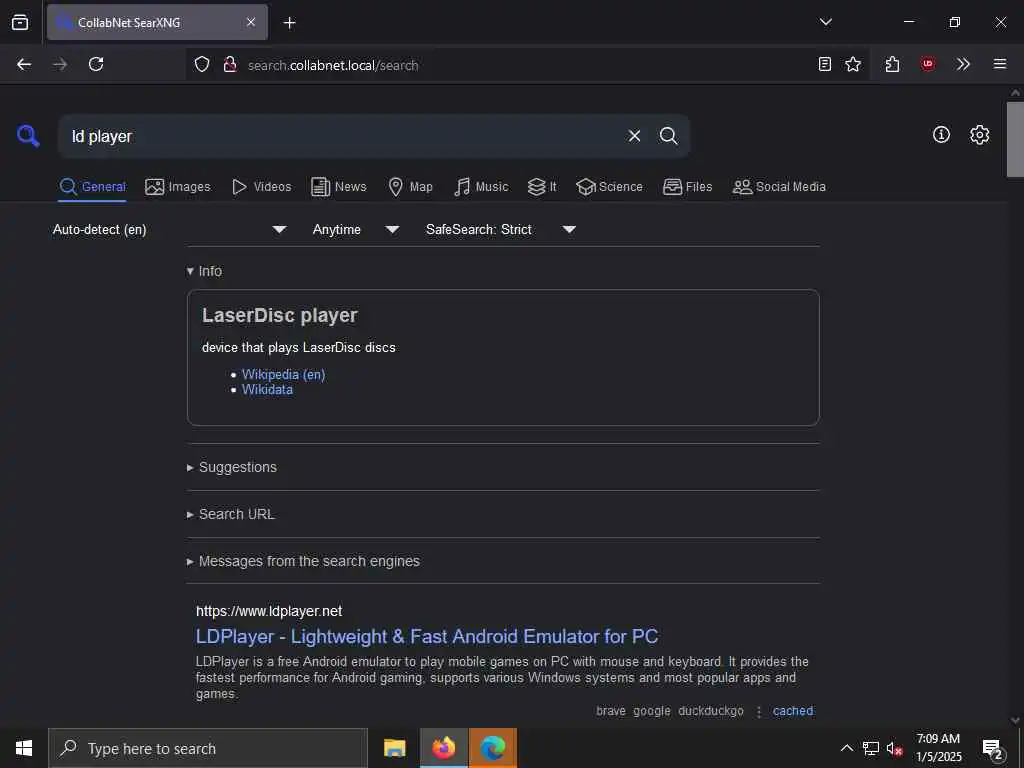Open the Windows Start menu
1024x768 pixels.
[24, 748]
